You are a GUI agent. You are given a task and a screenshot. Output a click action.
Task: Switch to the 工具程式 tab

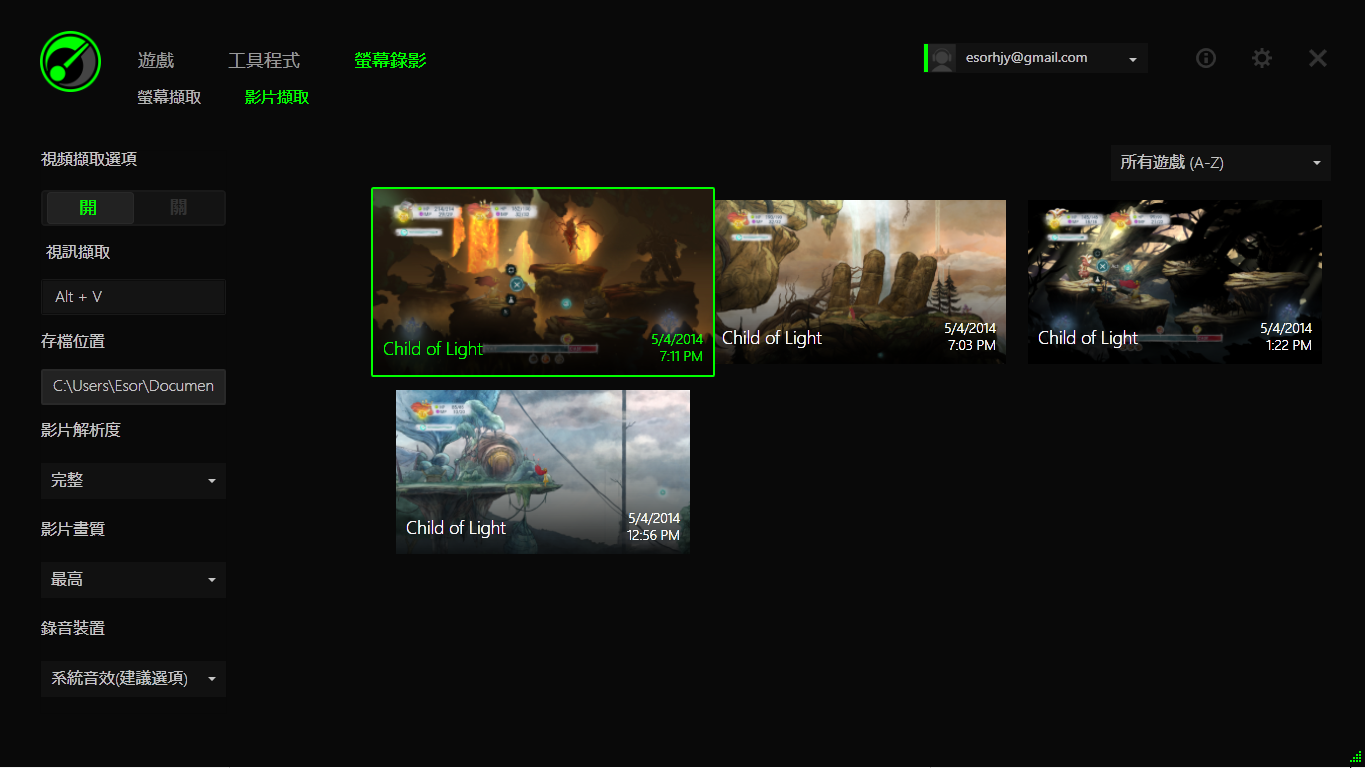pyautogui.click(x=264, y=61)
